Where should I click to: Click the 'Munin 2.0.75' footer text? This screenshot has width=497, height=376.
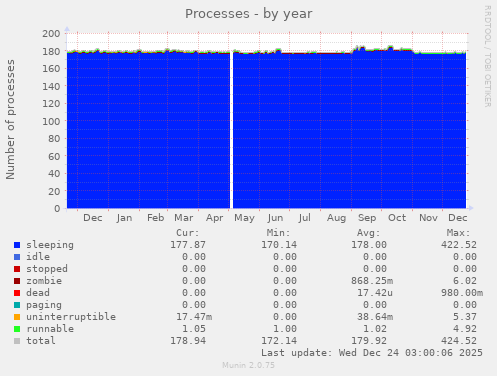click(249, 365)
